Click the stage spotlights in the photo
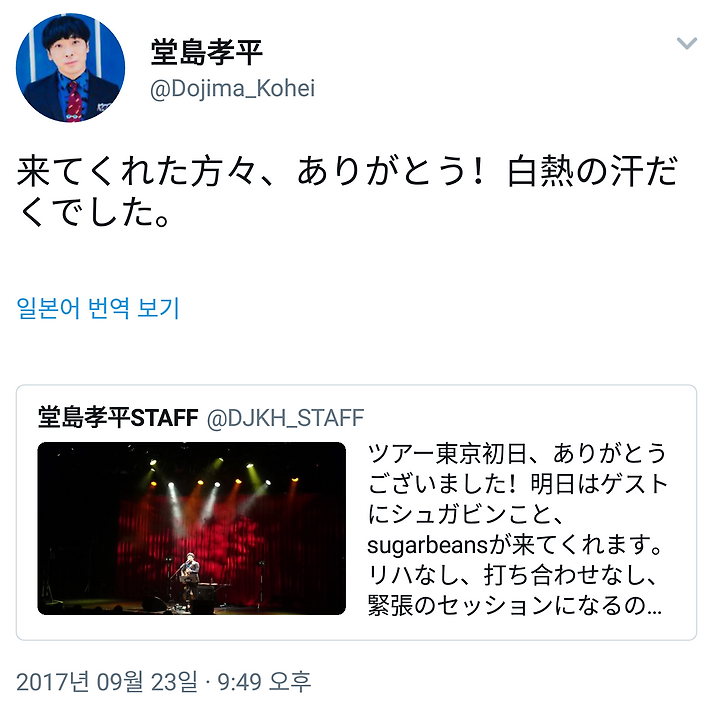Viewport: 720px width, 704px height. tap(220, 473)
